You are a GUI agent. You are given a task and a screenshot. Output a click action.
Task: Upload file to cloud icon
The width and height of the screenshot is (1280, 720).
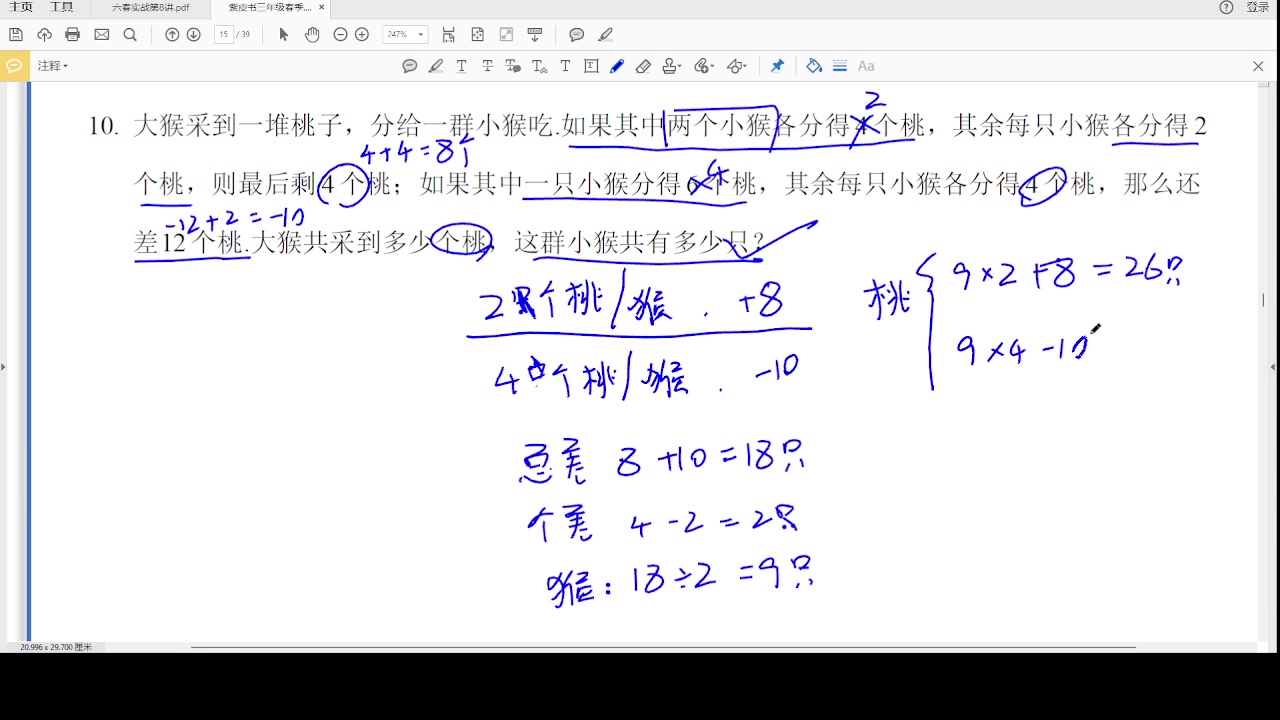[x=44, y=35]
